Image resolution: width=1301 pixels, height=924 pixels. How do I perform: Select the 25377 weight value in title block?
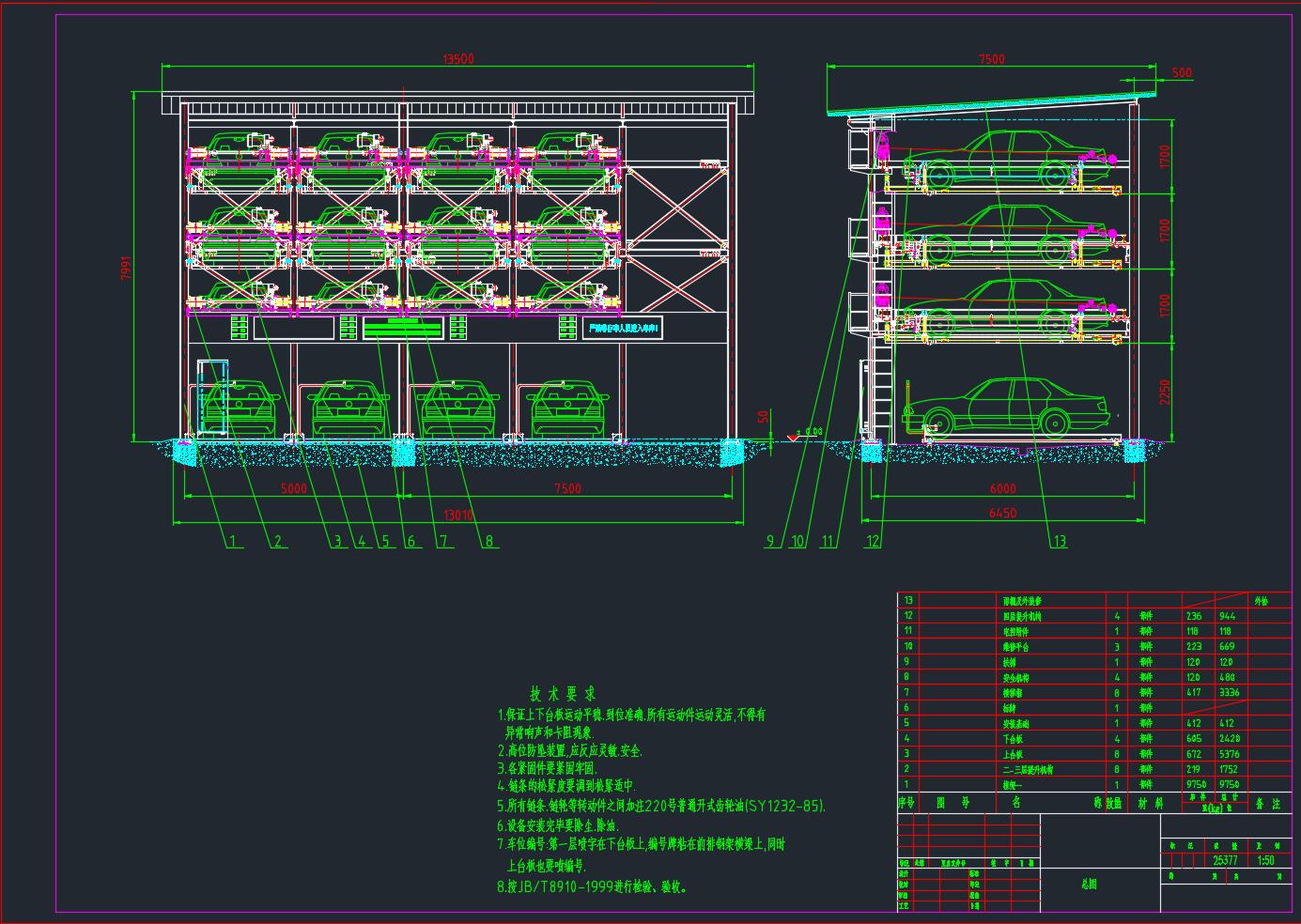pyautogui.click(x=1224, y=860)
